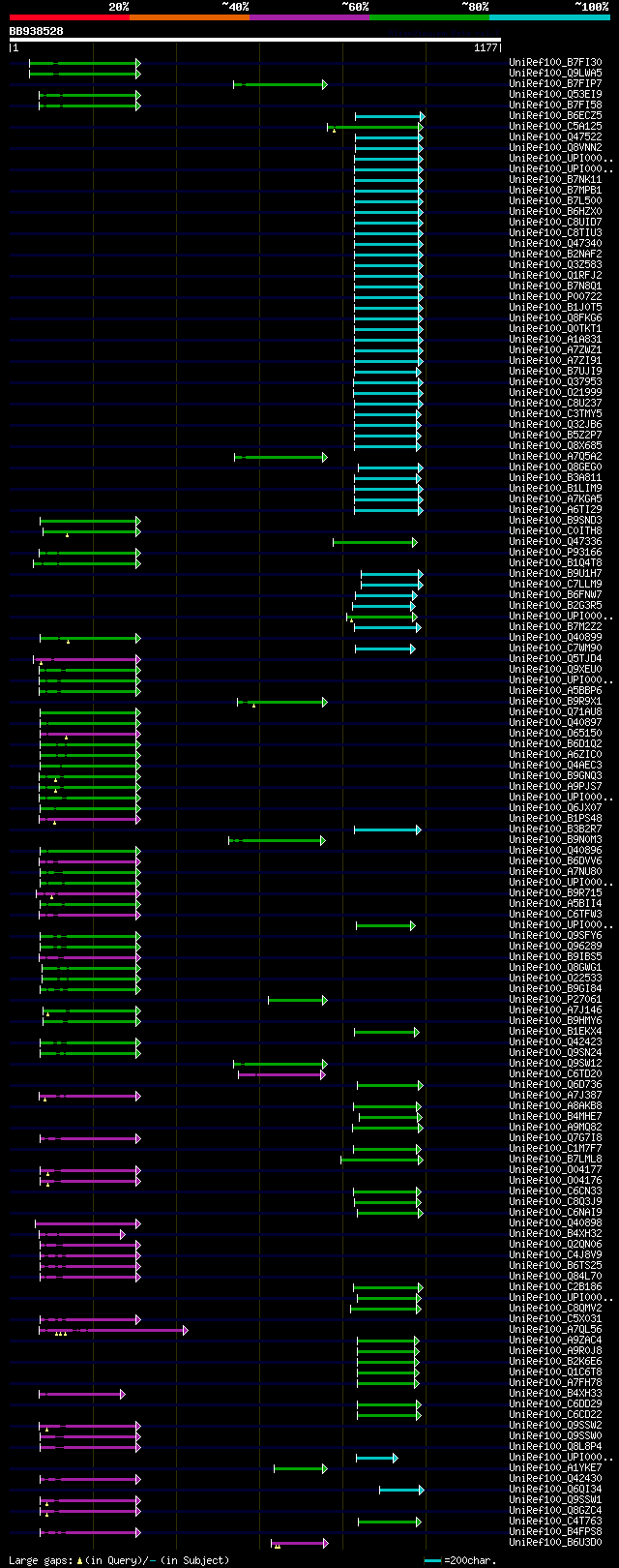Click the magenta alignment bar for A7QL56

pos(113,1330)
